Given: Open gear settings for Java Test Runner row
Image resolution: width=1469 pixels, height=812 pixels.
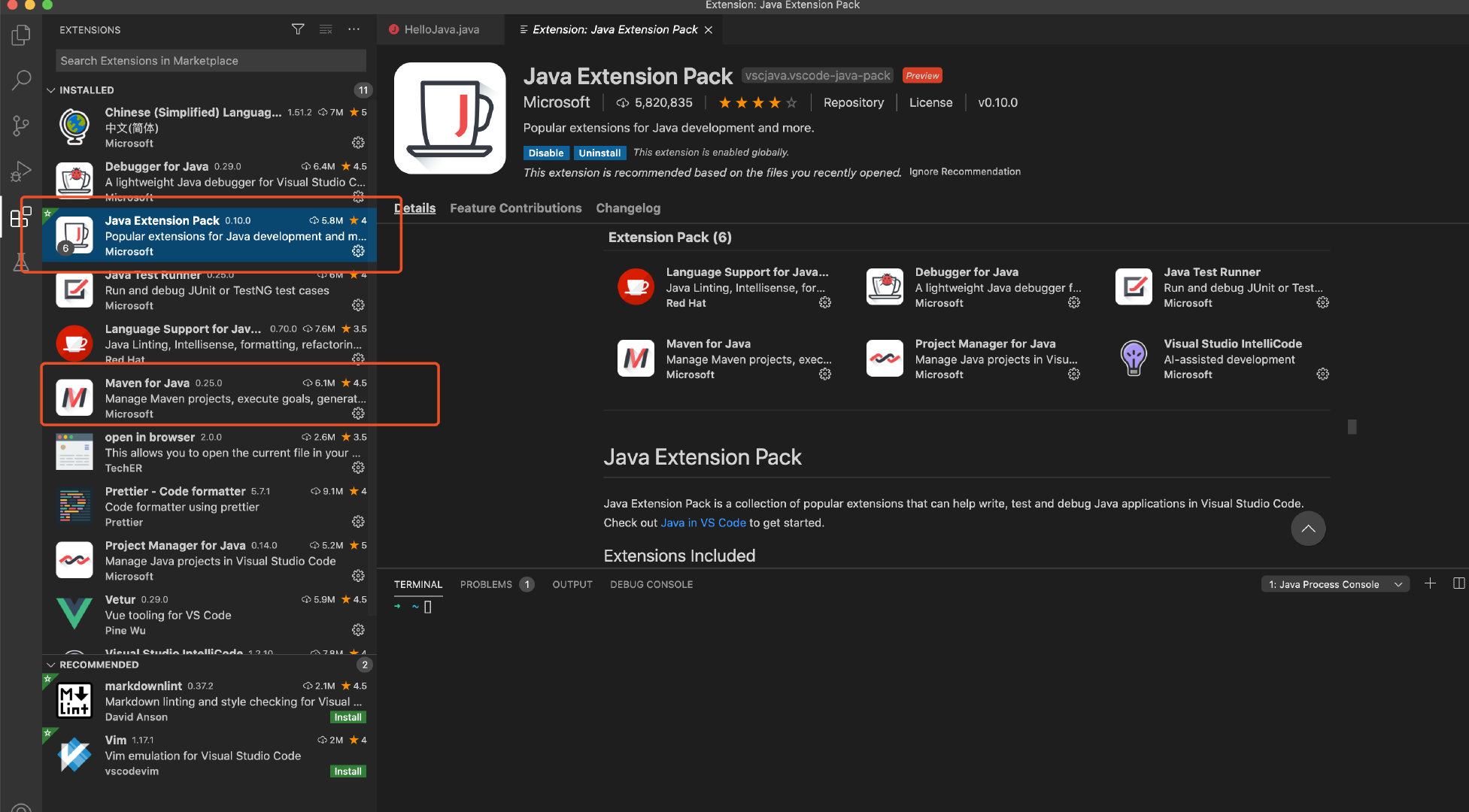Looking at the screenshot, I should [358, 305].
